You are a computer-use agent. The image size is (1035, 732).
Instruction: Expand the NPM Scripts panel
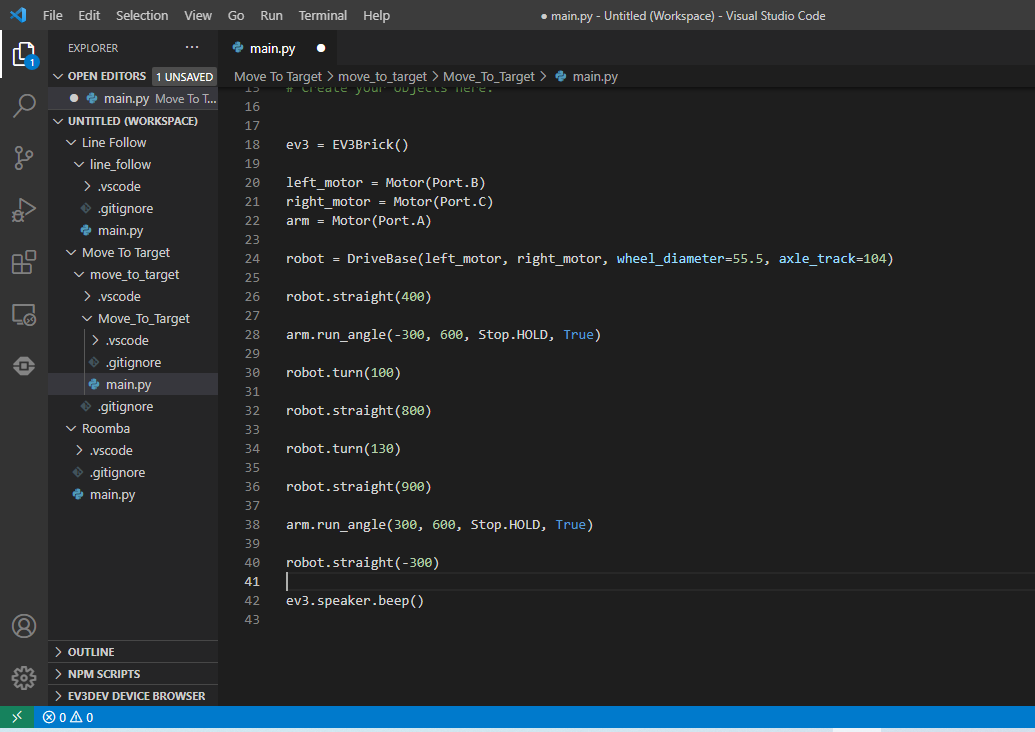click(x=133, y=674)
